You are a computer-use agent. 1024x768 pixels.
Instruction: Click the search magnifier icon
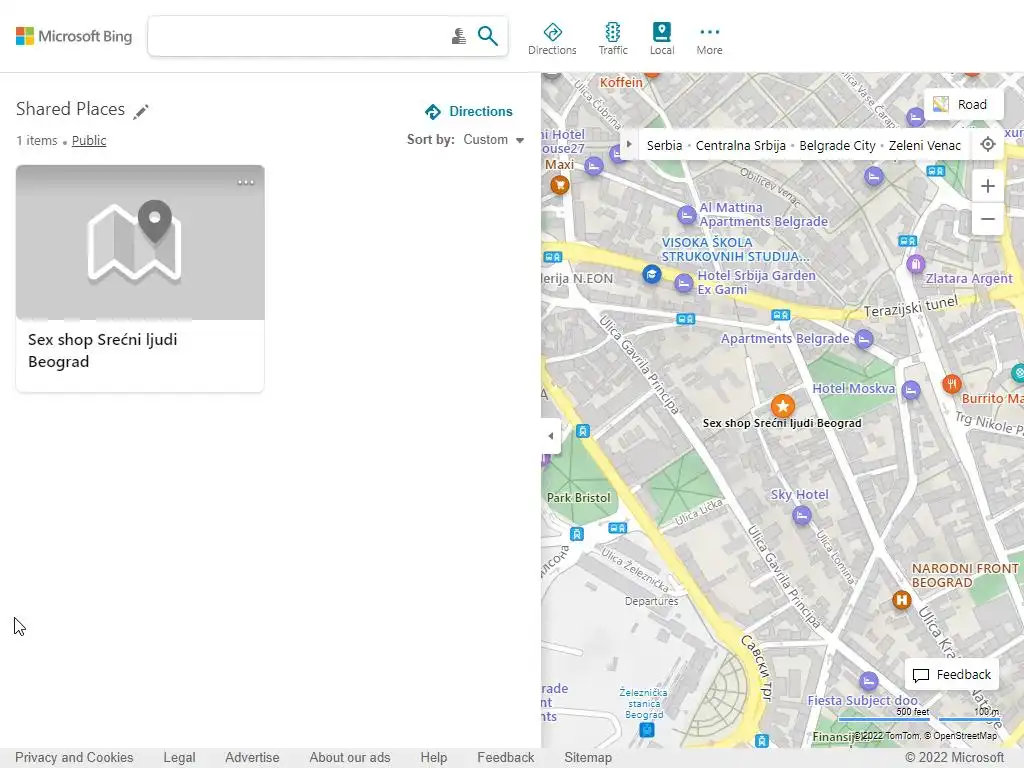click(x=487, y=36)
